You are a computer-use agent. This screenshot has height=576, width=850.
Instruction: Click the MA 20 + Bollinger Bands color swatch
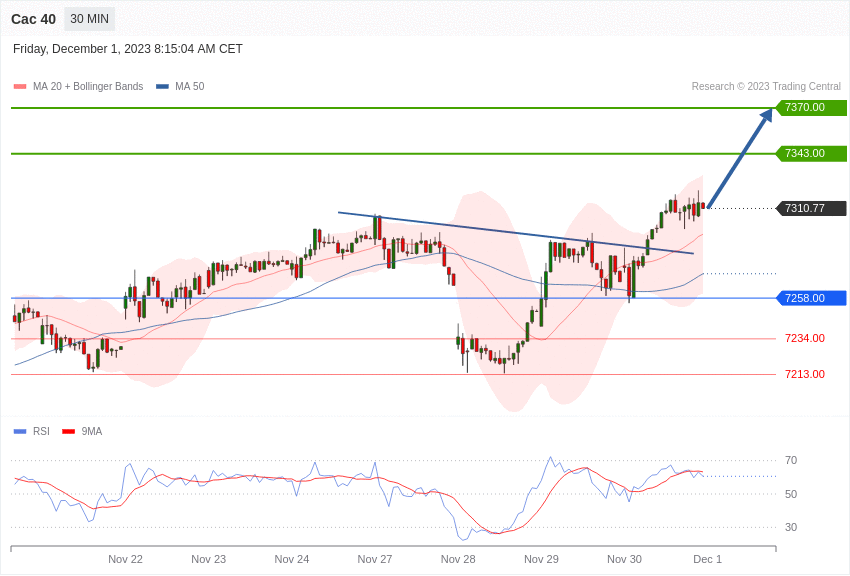pyautogui.click(x=20, y=87)
